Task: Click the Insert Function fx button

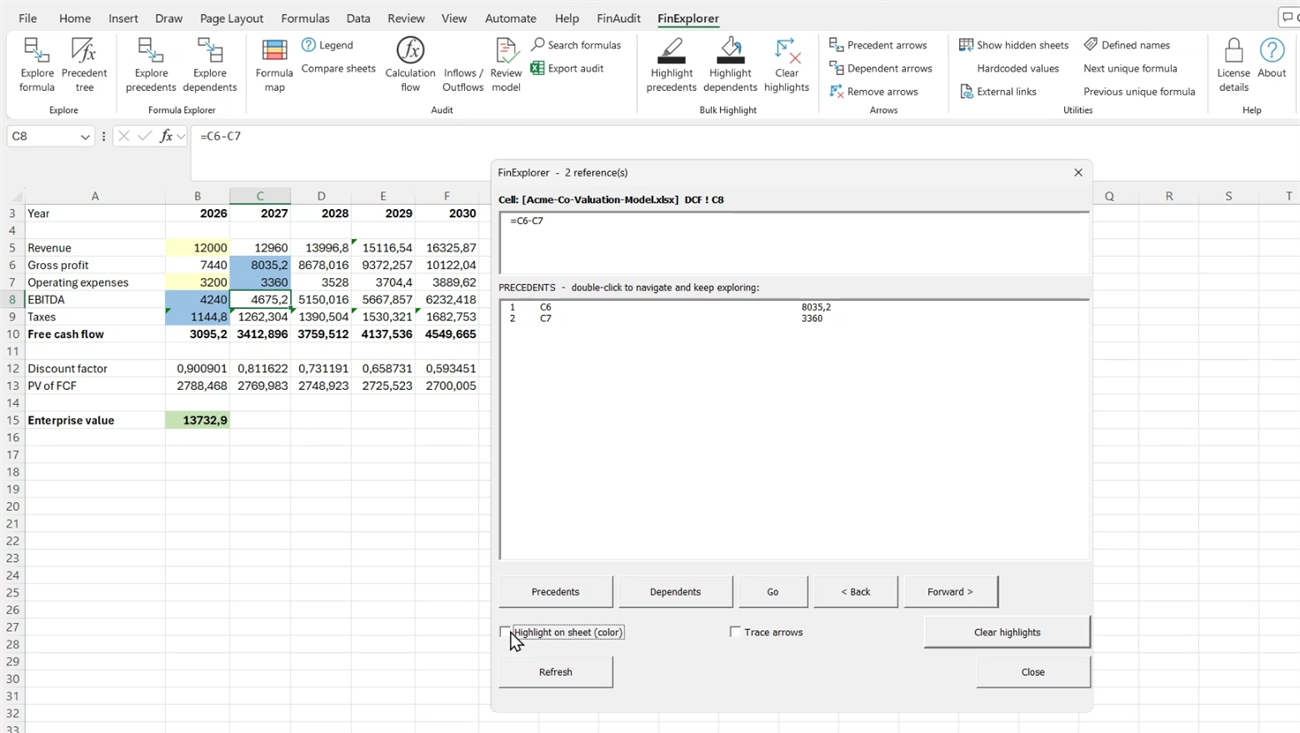Action: [x=166, y=136]
